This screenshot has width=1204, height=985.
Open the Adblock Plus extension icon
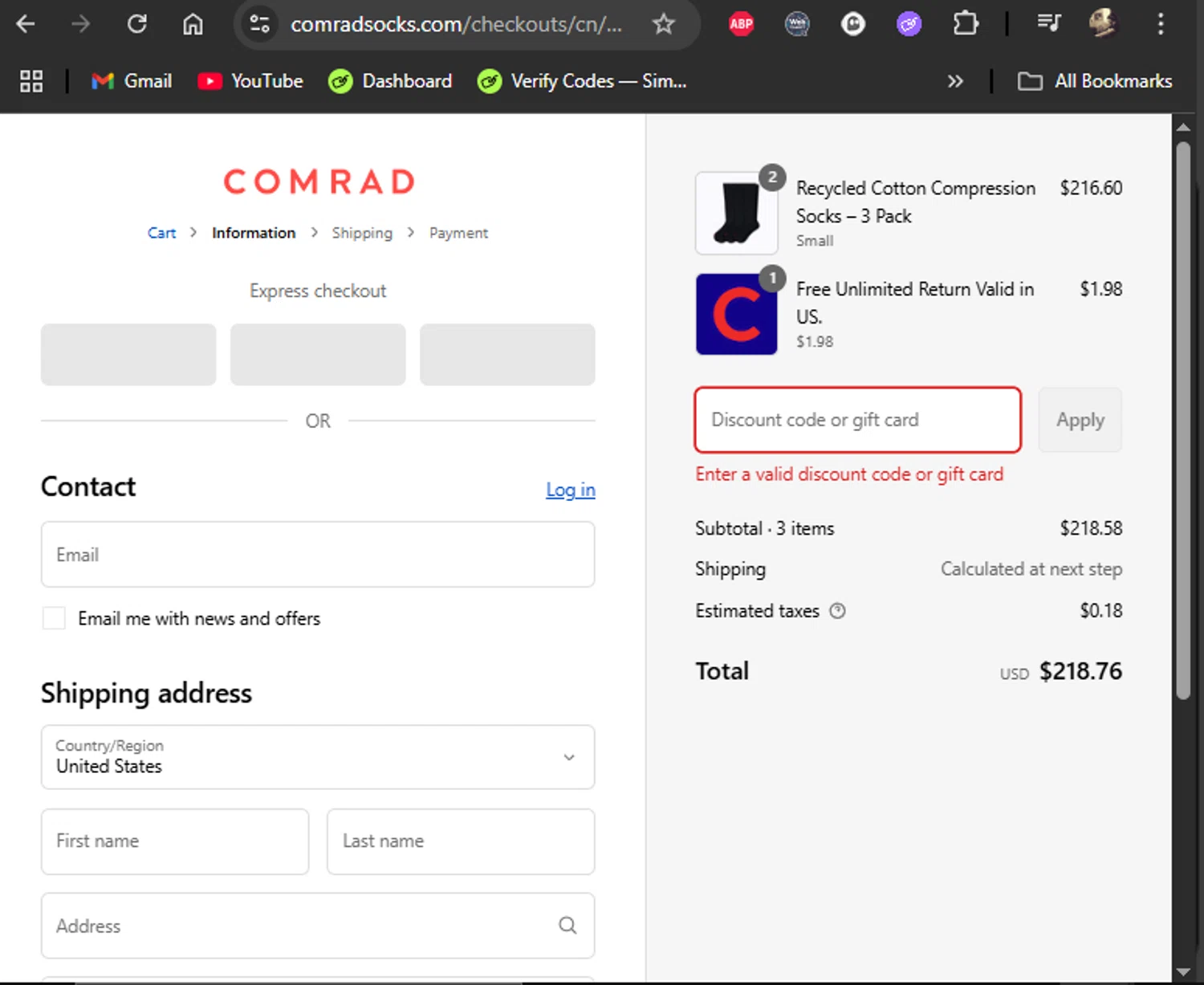(741, 24)
